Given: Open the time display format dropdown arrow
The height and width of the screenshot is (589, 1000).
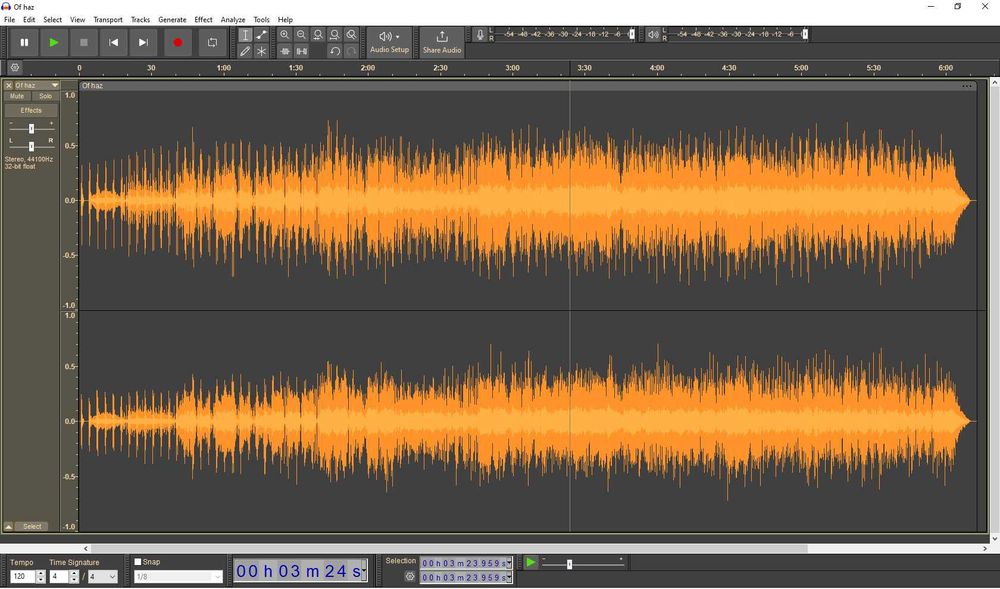Looking at the screenshot, I should 364,571.
